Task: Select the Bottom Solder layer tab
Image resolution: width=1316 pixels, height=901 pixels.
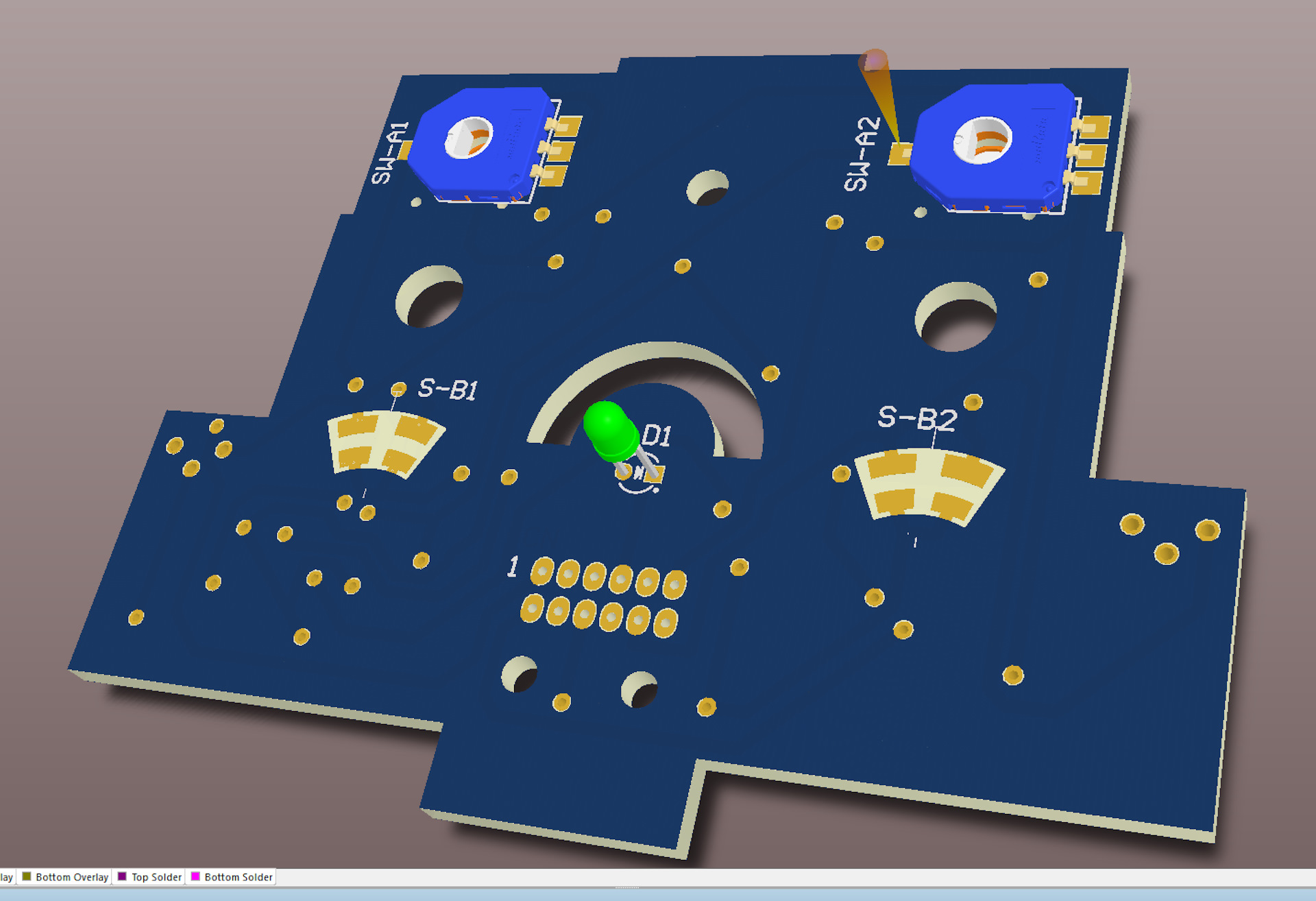Action: 238,877
